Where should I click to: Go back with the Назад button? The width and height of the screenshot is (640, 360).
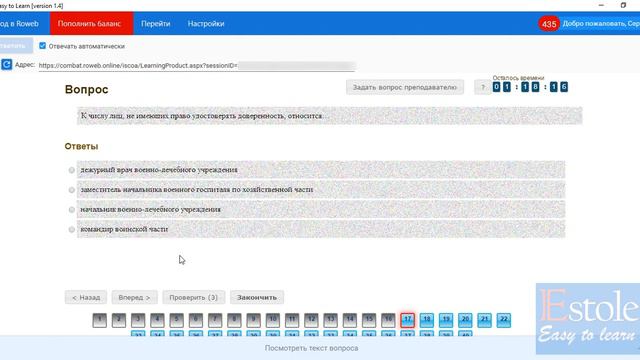pyautogui.click(x=86, y=297)
